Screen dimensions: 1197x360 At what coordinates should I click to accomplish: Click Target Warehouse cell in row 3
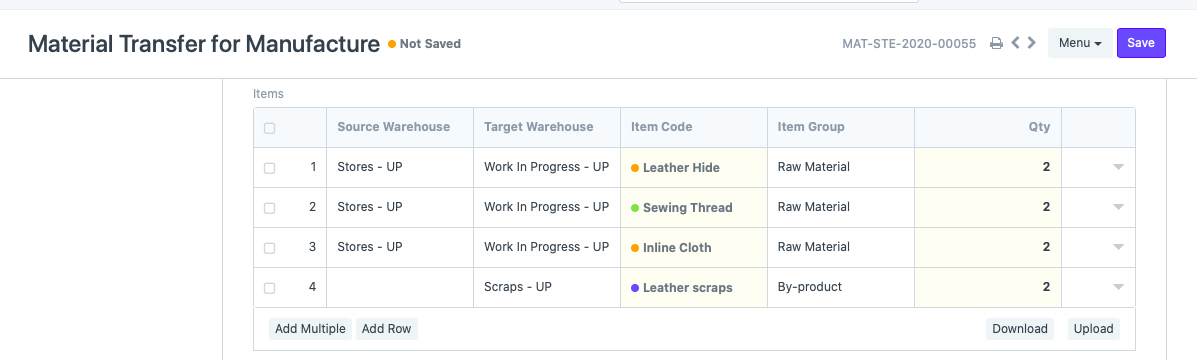[547, 247]
